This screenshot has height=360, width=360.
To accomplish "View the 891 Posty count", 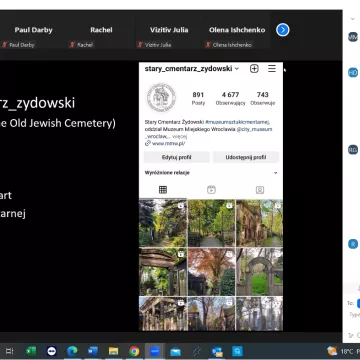I will tap(198, 98).
